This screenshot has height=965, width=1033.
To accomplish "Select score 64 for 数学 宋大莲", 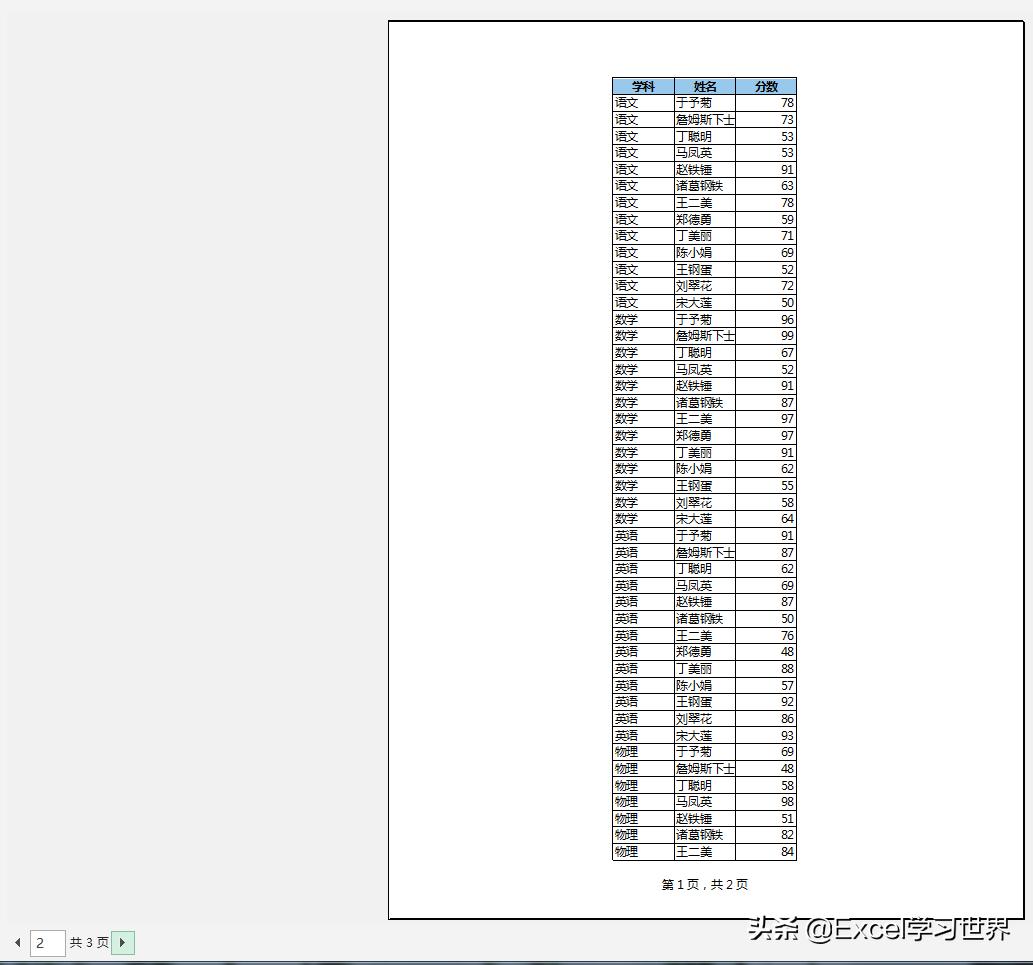I will (x=766, y=519).
